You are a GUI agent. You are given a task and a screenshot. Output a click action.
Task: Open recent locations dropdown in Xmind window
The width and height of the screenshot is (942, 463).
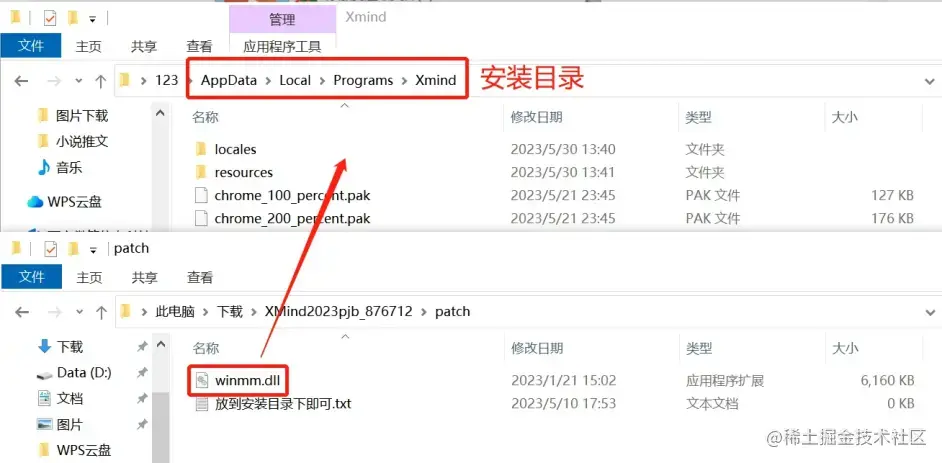pyautogui.click(x=79, y=80)
